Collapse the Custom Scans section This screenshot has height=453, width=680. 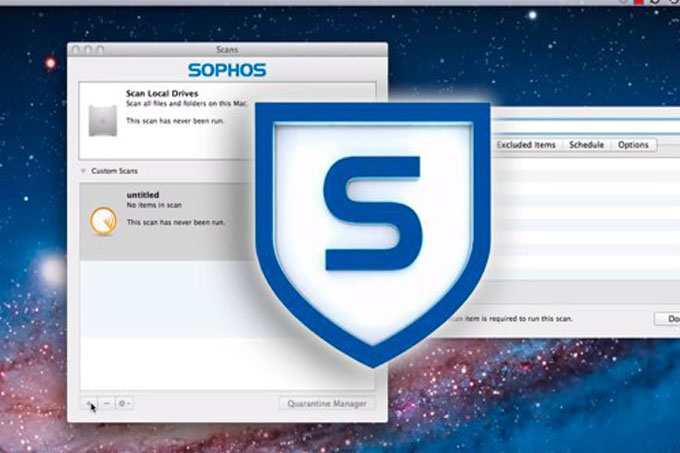[83, 171]
